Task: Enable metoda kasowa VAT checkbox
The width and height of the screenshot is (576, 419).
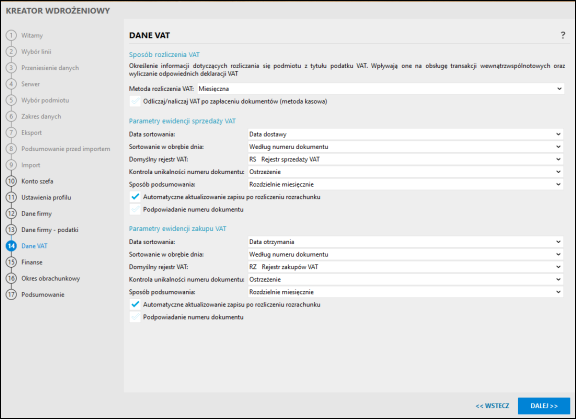Action: pyautogui.click(x=135, y=101)
